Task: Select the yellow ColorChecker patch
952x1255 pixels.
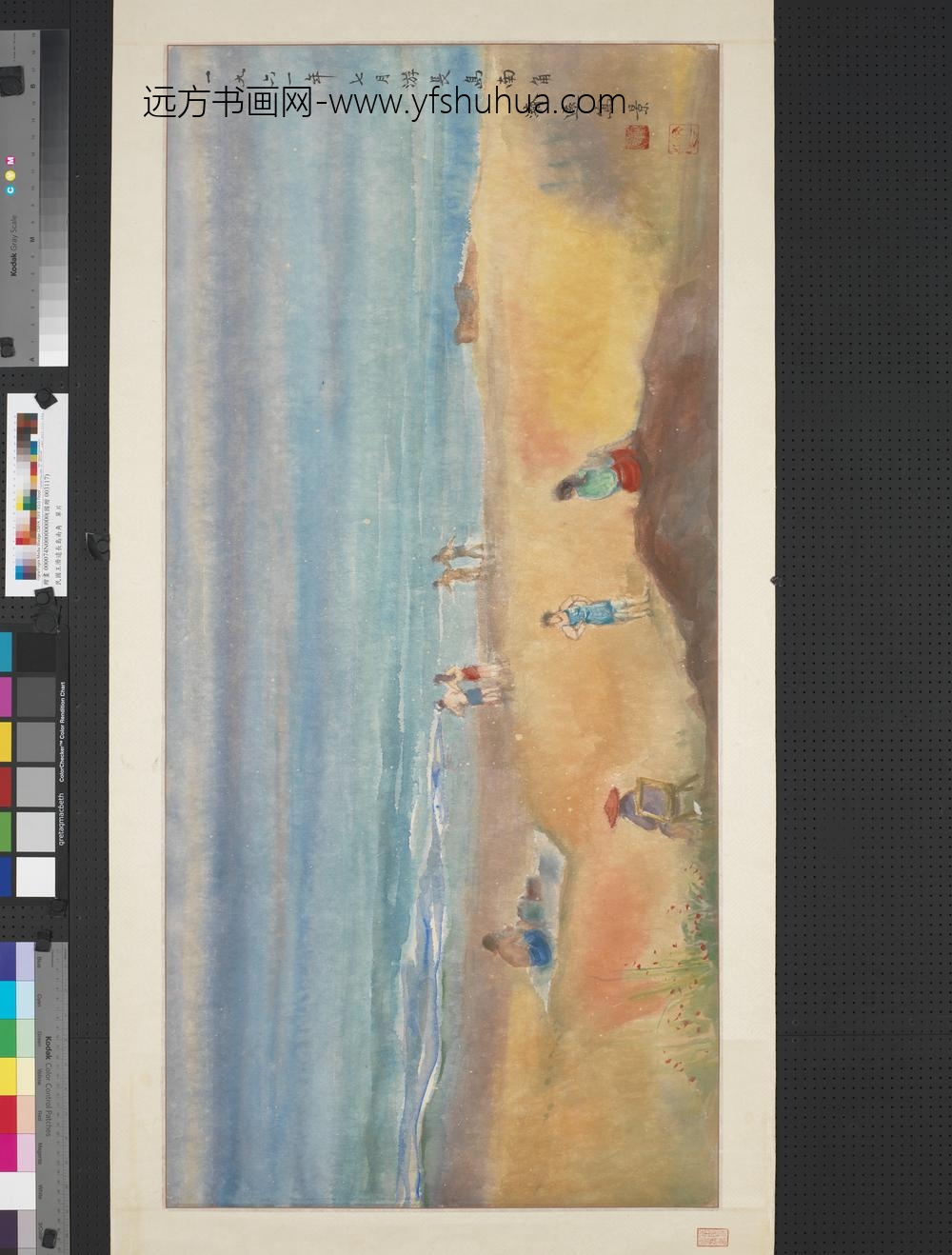Action: pos(7,742)
